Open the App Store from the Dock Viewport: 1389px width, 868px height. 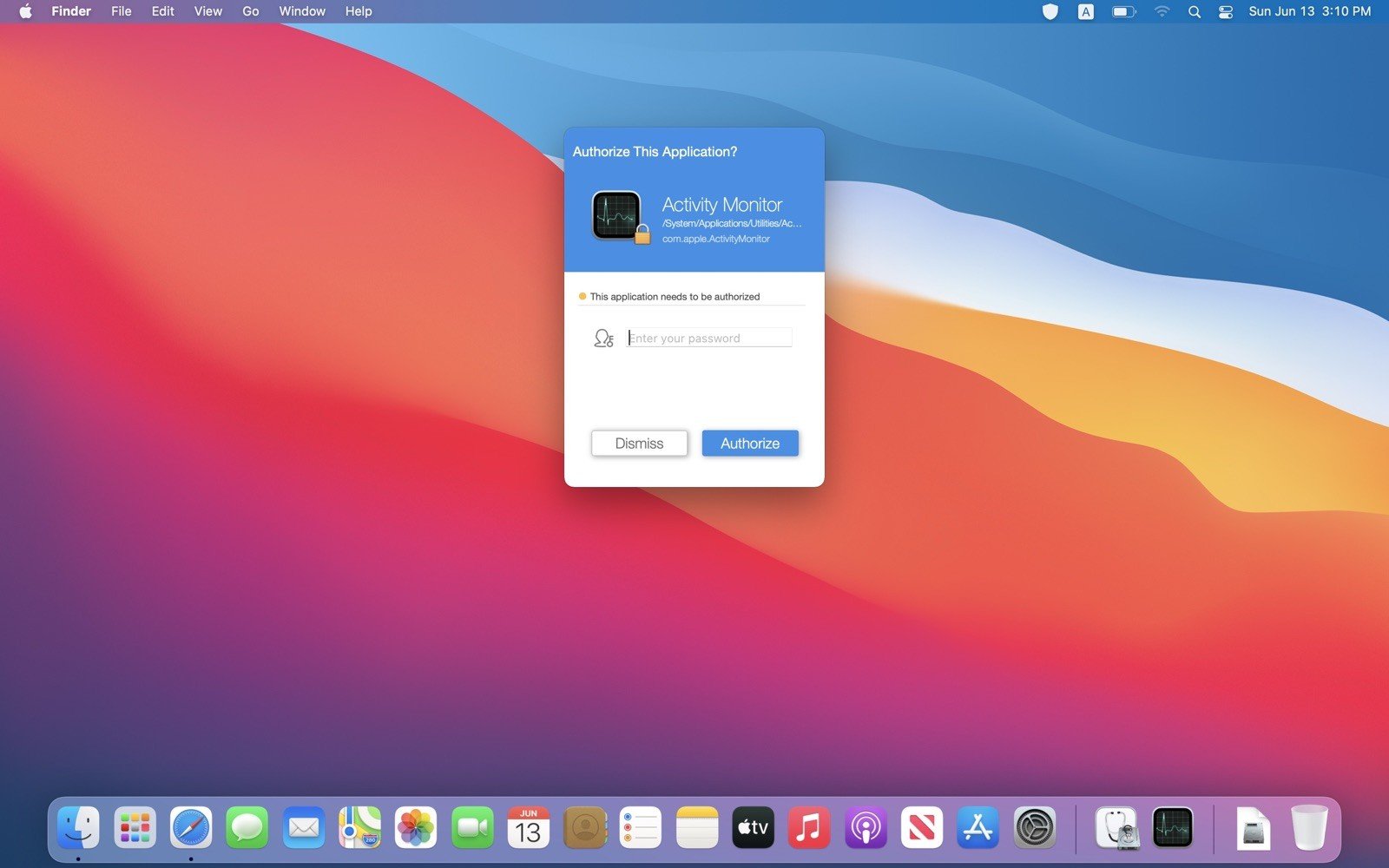point(978,828)
